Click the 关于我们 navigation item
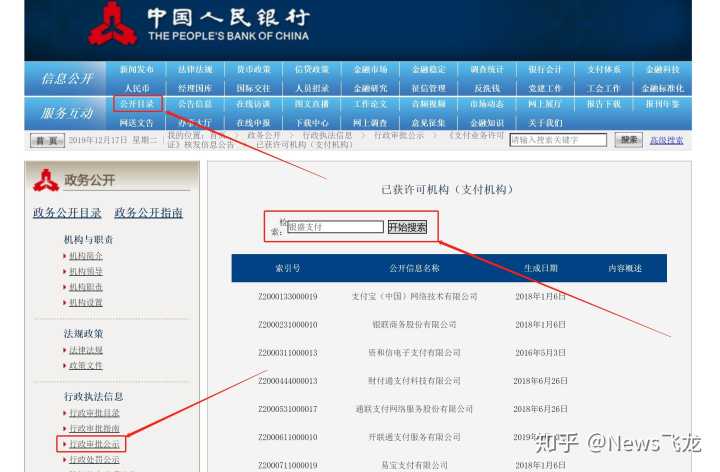Screen dimensions: 720x472 click(545, 122)
